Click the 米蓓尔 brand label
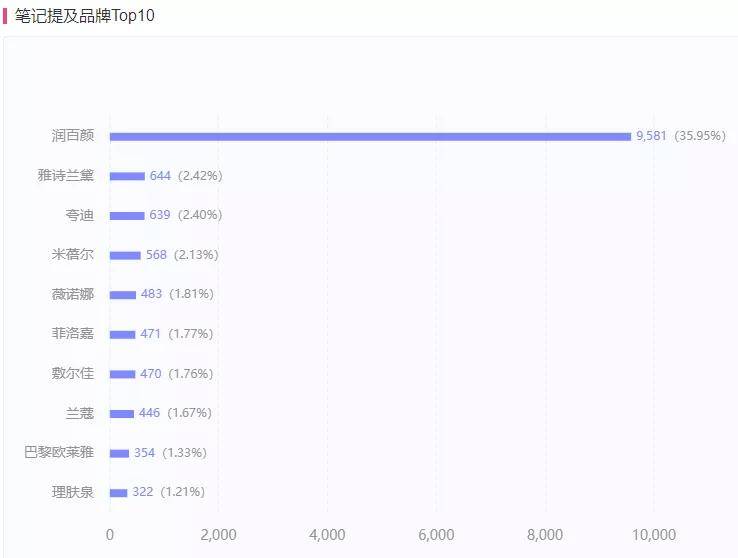 [73, 255]
